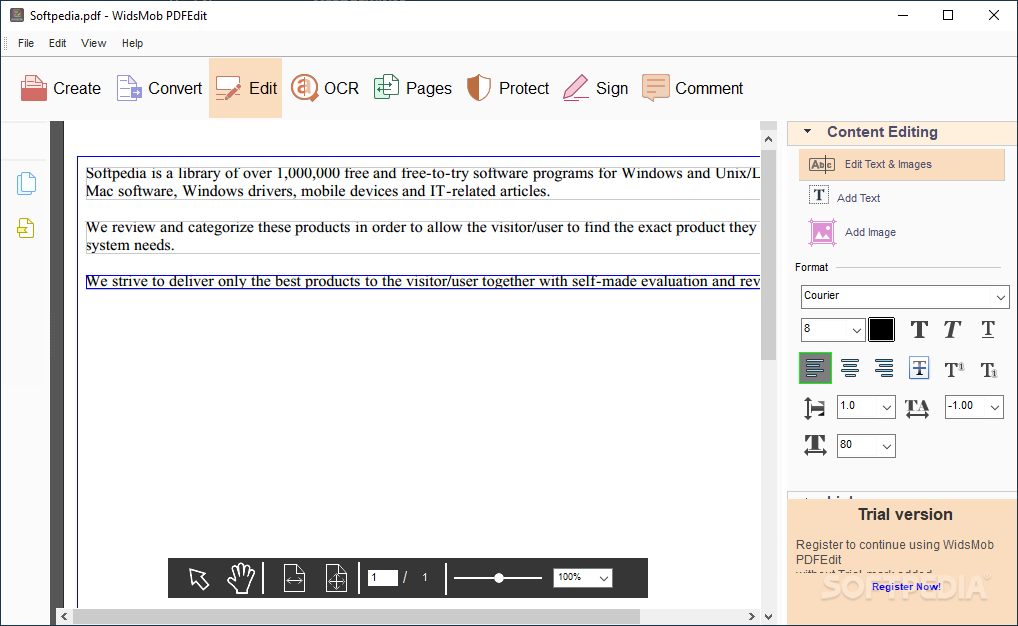Click the vertical scrollbar up arrow
Screen dimensions: 1018x626
click(x=768, y=139)
